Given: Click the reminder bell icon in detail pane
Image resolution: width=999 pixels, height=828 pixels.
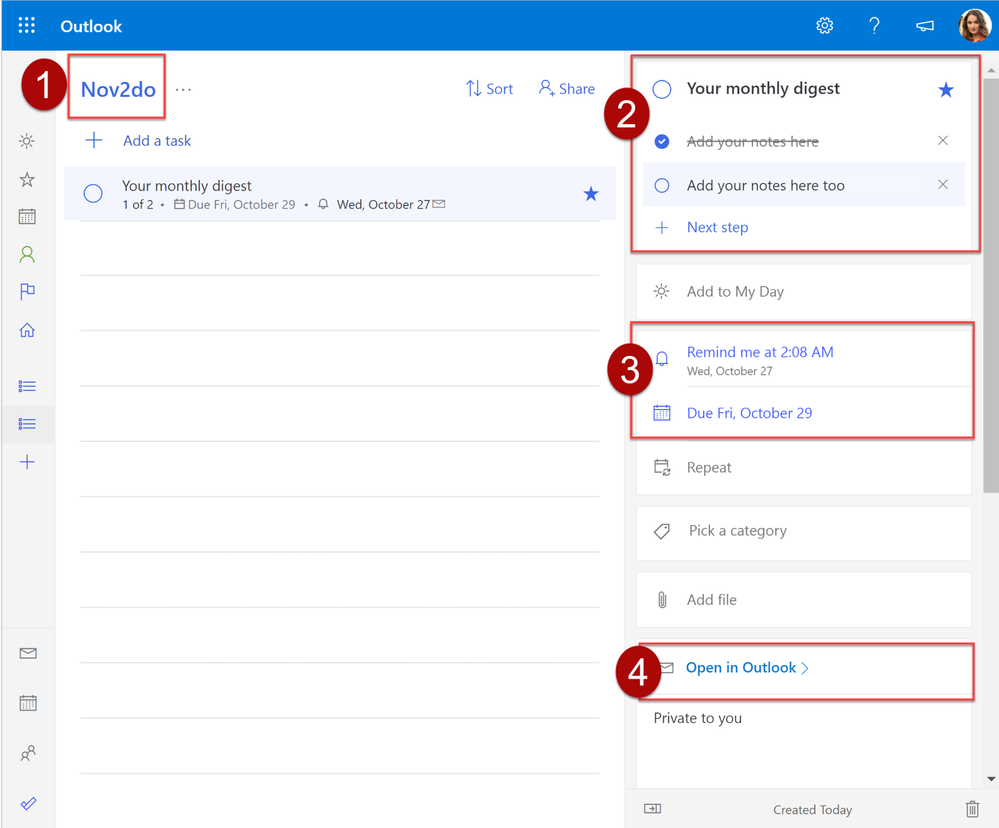Looking at the screenshot, I should pyautogui.click(x=662, y=359).
